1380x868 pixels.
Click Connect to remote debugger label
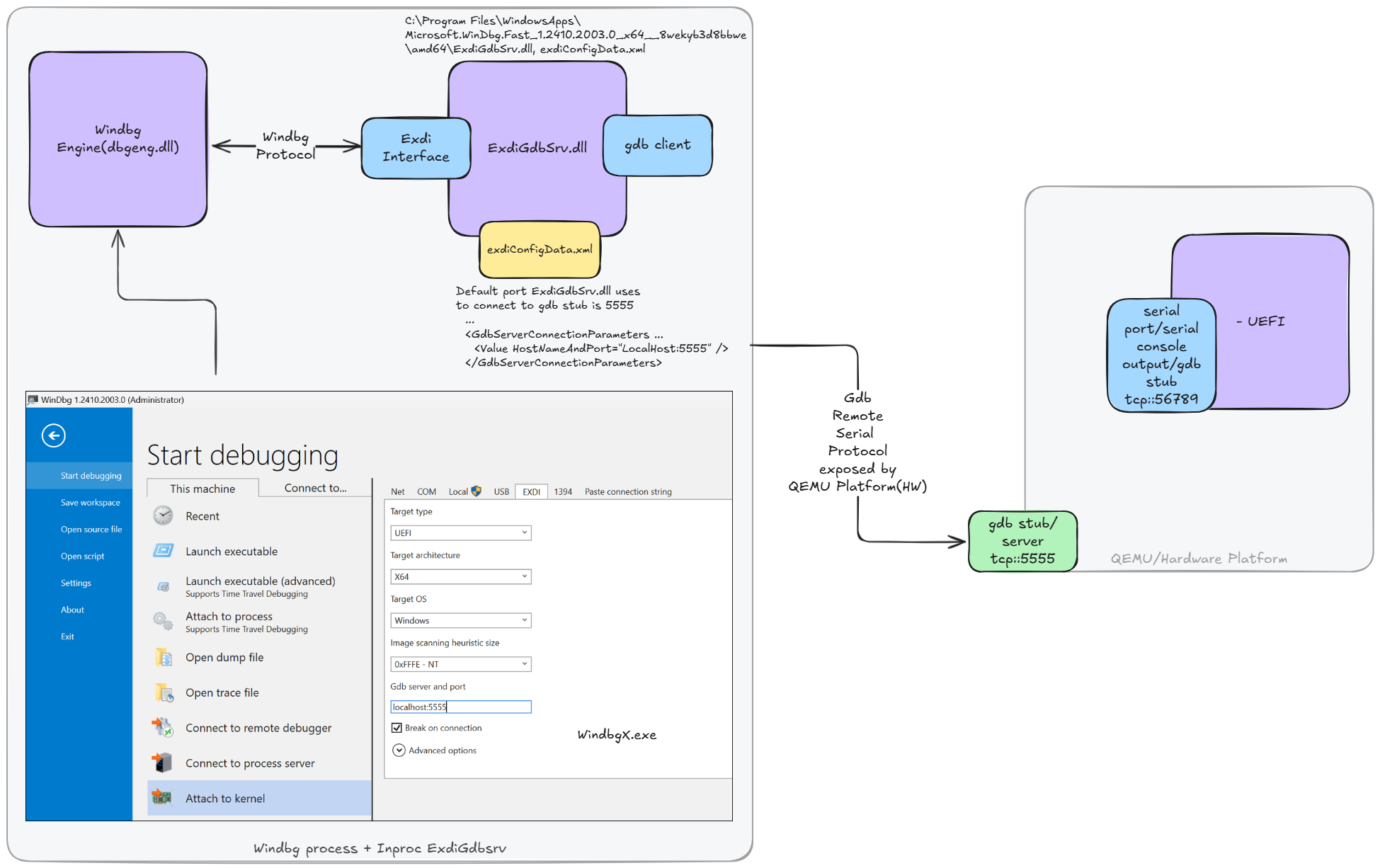[258, 729]
